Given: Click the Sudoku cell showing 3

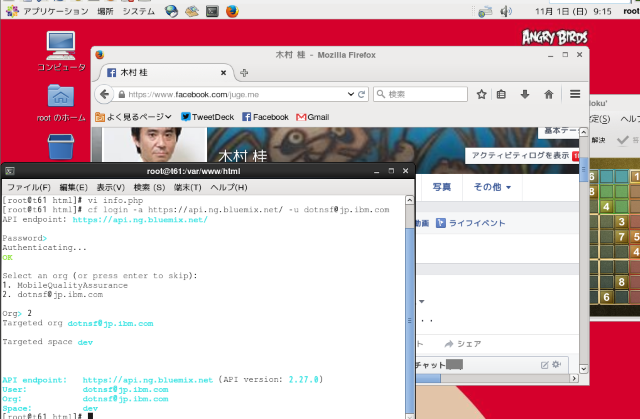Looking at the screenshot, I should [x=622, y=222].
